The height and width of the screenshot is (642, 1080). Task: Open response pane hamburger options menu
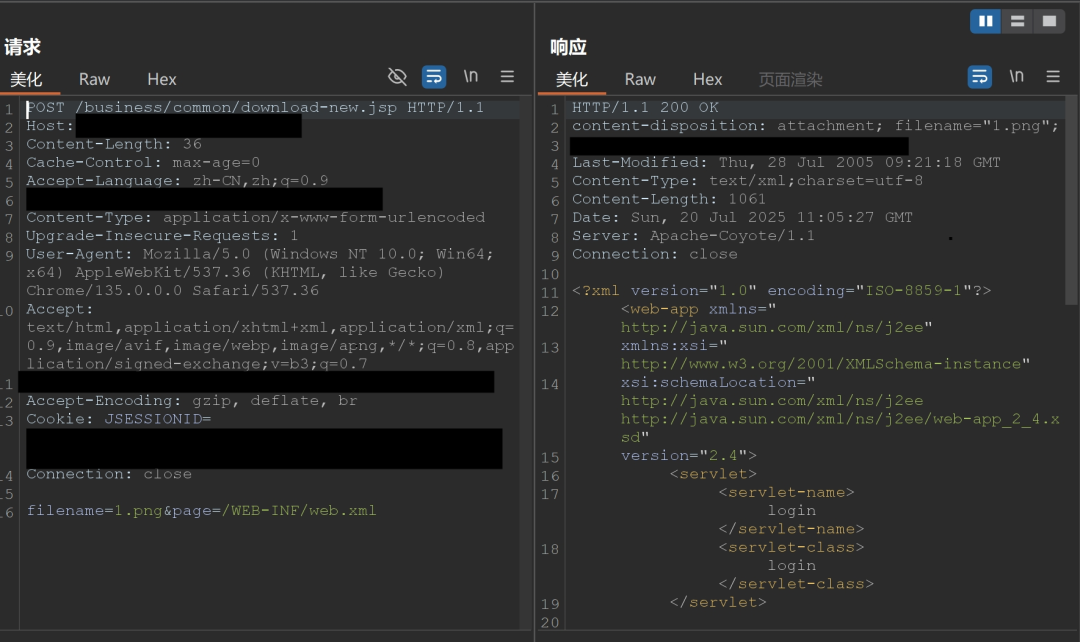click(x=1053, y=76)
